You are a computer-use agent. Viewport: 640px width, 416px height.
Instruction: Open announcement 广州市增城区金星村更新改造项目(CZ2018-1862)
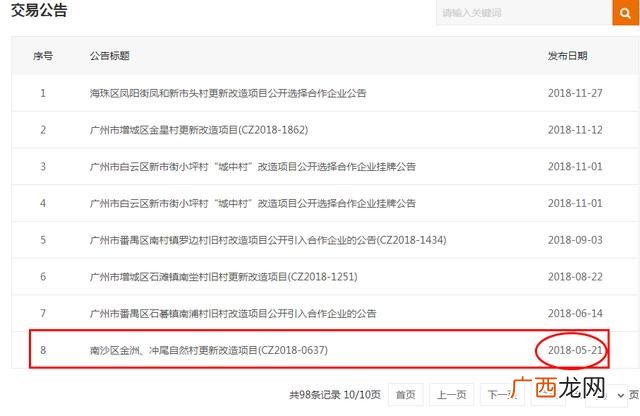tap(199, 130)
